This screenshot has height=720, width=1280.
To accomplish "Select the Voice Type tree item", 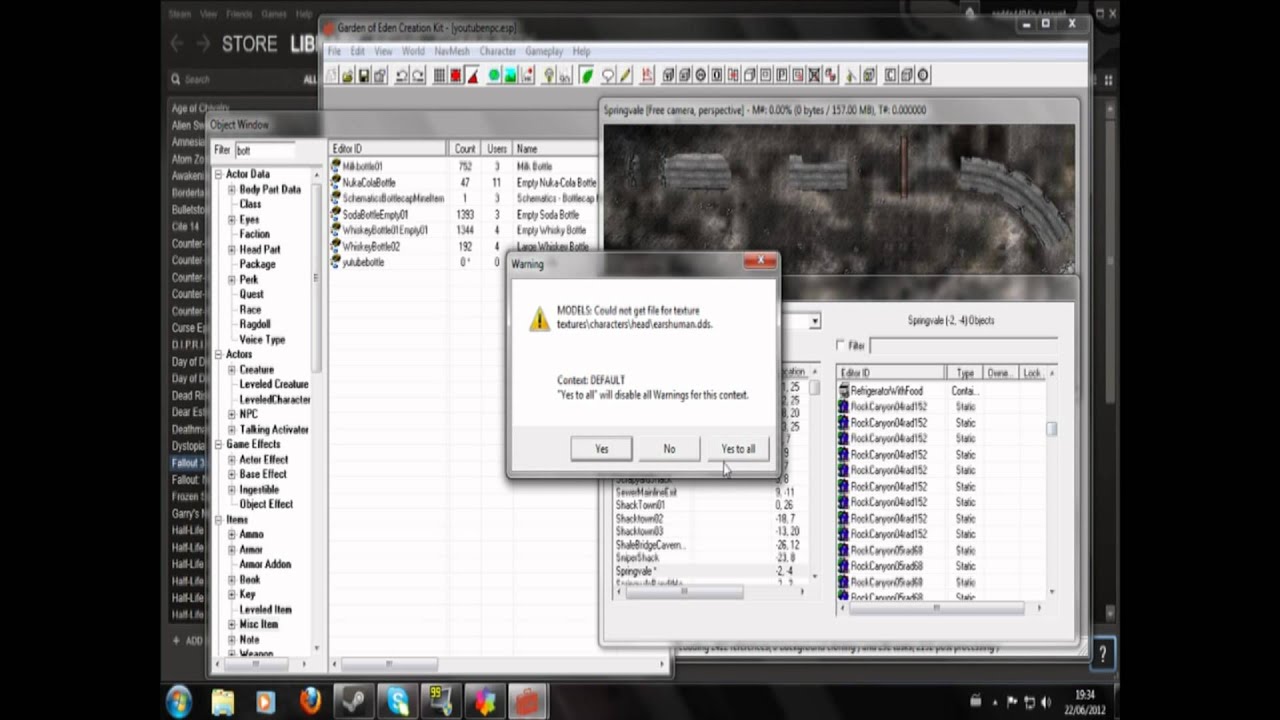I will point(262,339).
